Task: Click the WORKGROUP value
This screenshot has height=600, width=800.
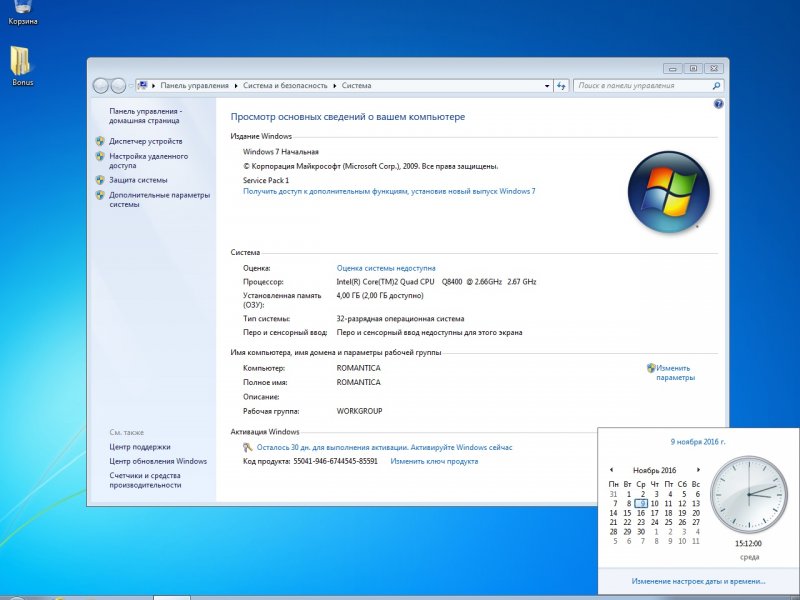Action: [x=359, y=411]
